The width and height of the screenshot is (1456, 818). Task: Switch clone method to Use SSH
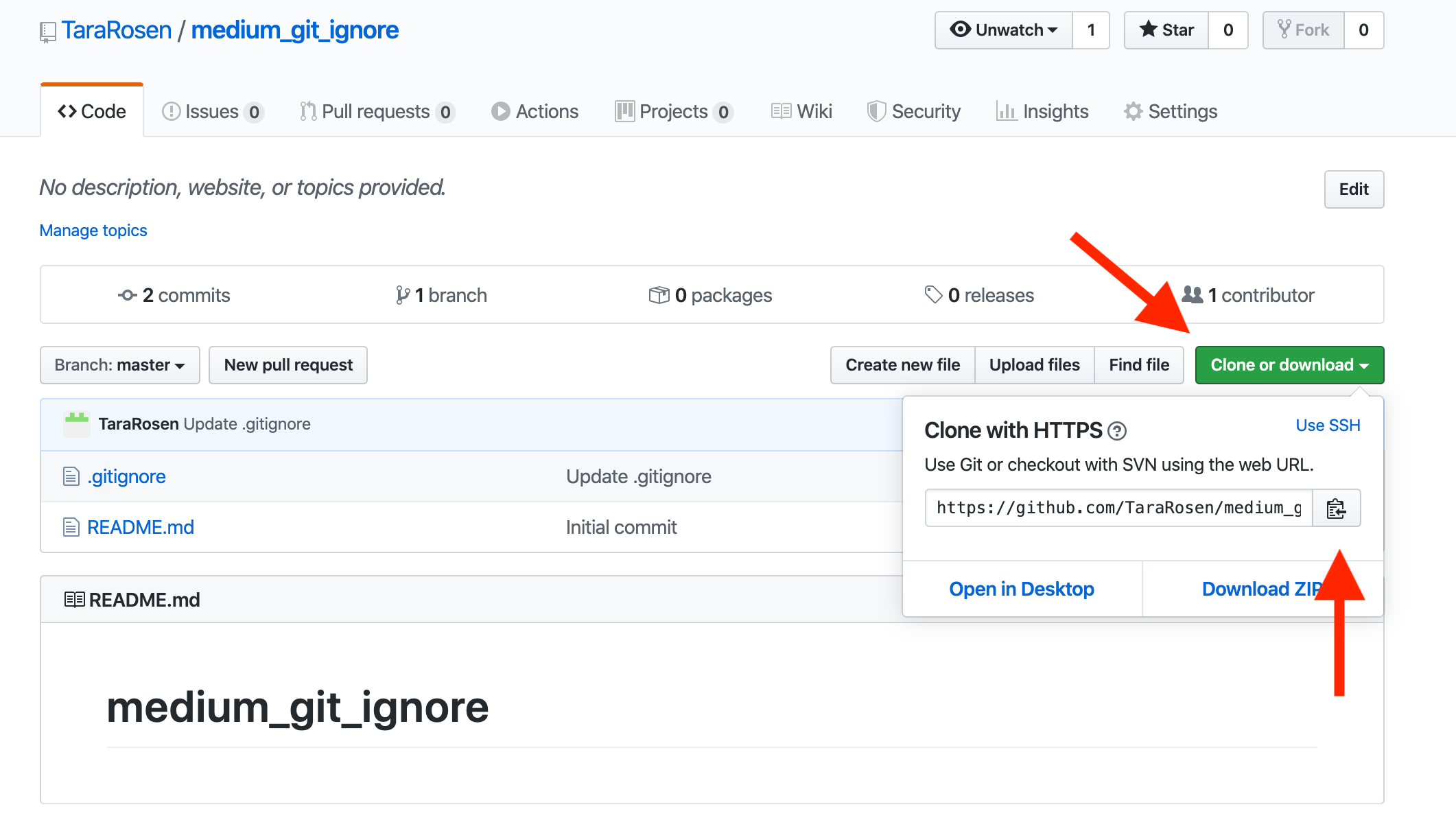pyautogui.click(x=1327, y=425)
